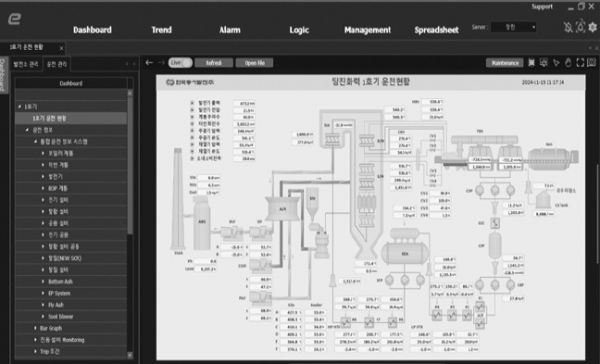600x364 pixels.
Task: Open the Logic menu
Action: (x=299, y=30)
